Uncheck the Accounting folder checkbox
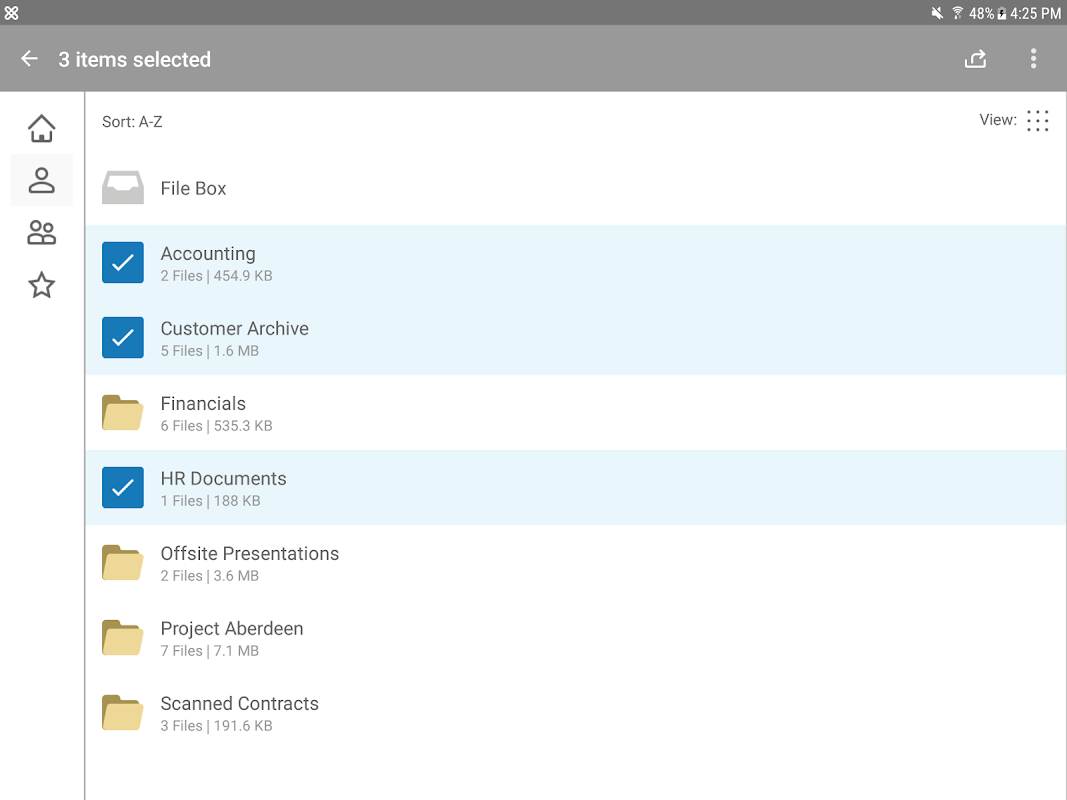This screenshot has width=1067, height=800. (123, 263)
